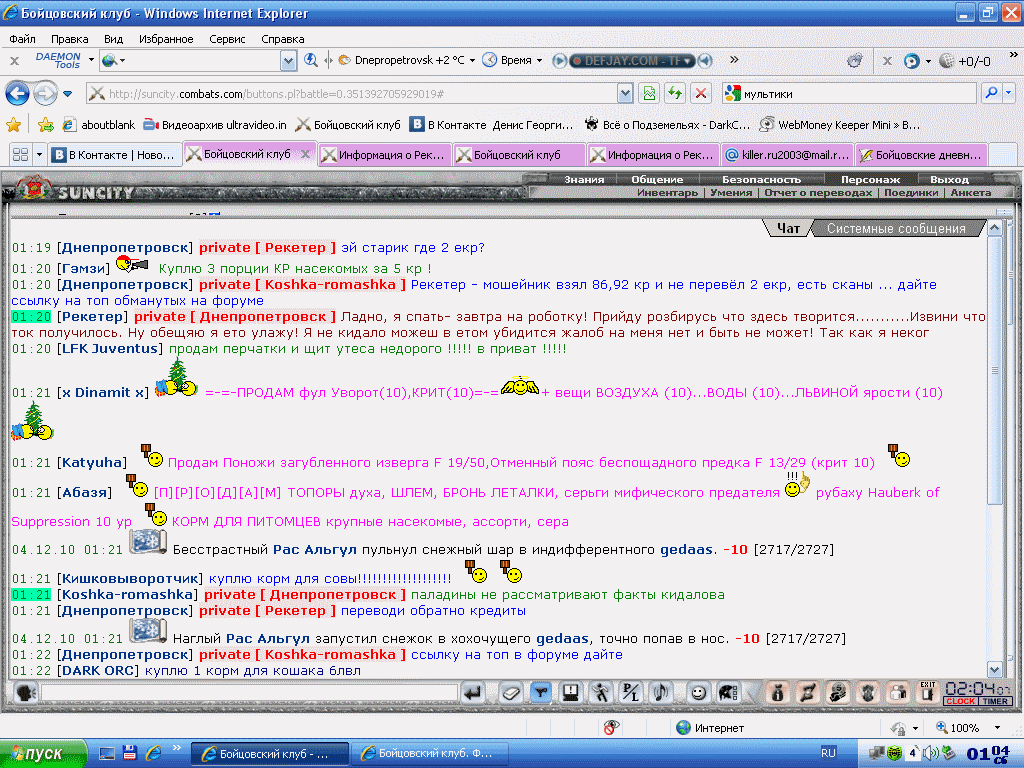Switch to Системные сообщения tab
The height and width of the screenshot is (768, 1024).
click(x=896, y=229)
